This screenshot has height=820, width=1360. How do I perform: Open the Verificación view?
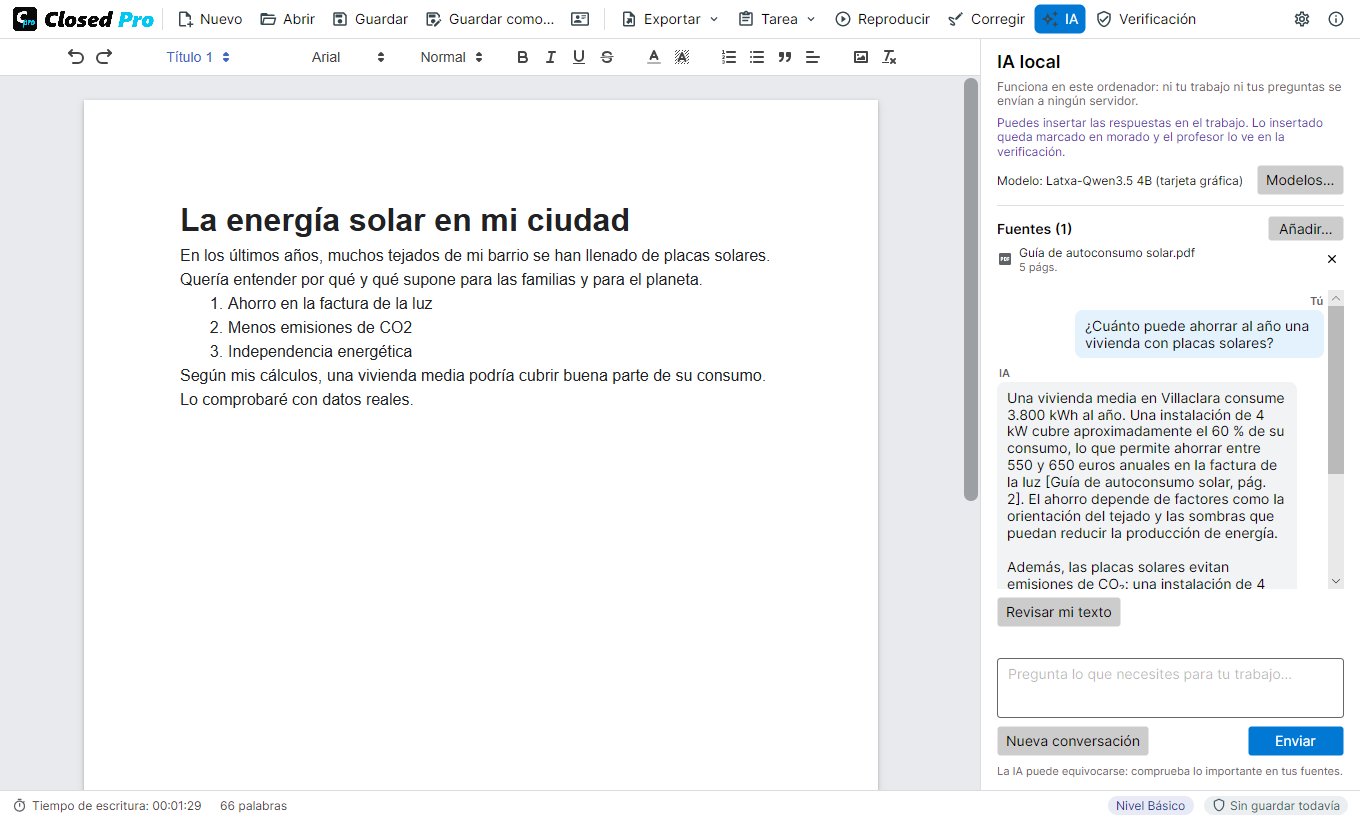tap(1146, 19)
